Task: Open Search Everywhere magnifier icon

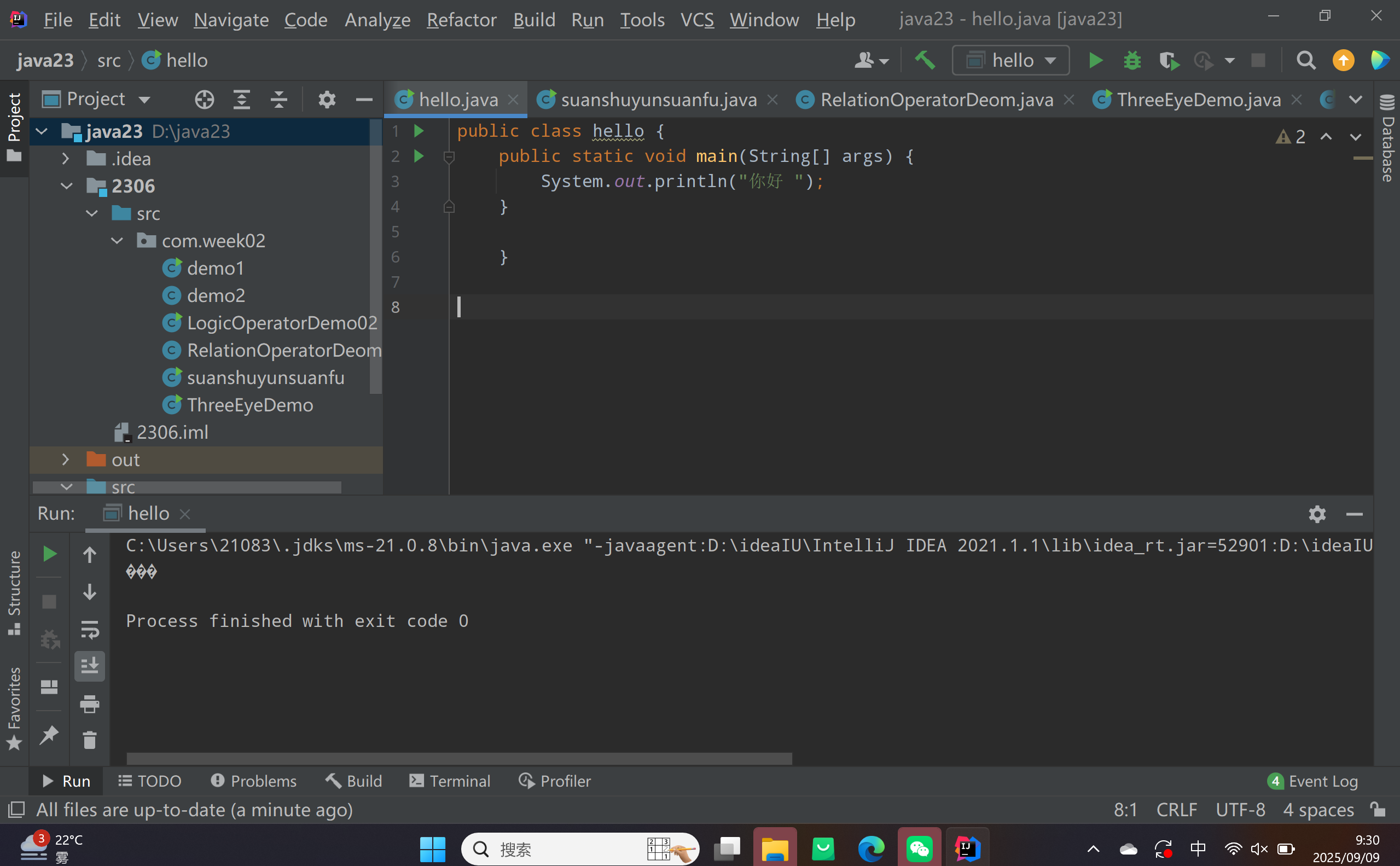Action: (x=1305, y=60)
